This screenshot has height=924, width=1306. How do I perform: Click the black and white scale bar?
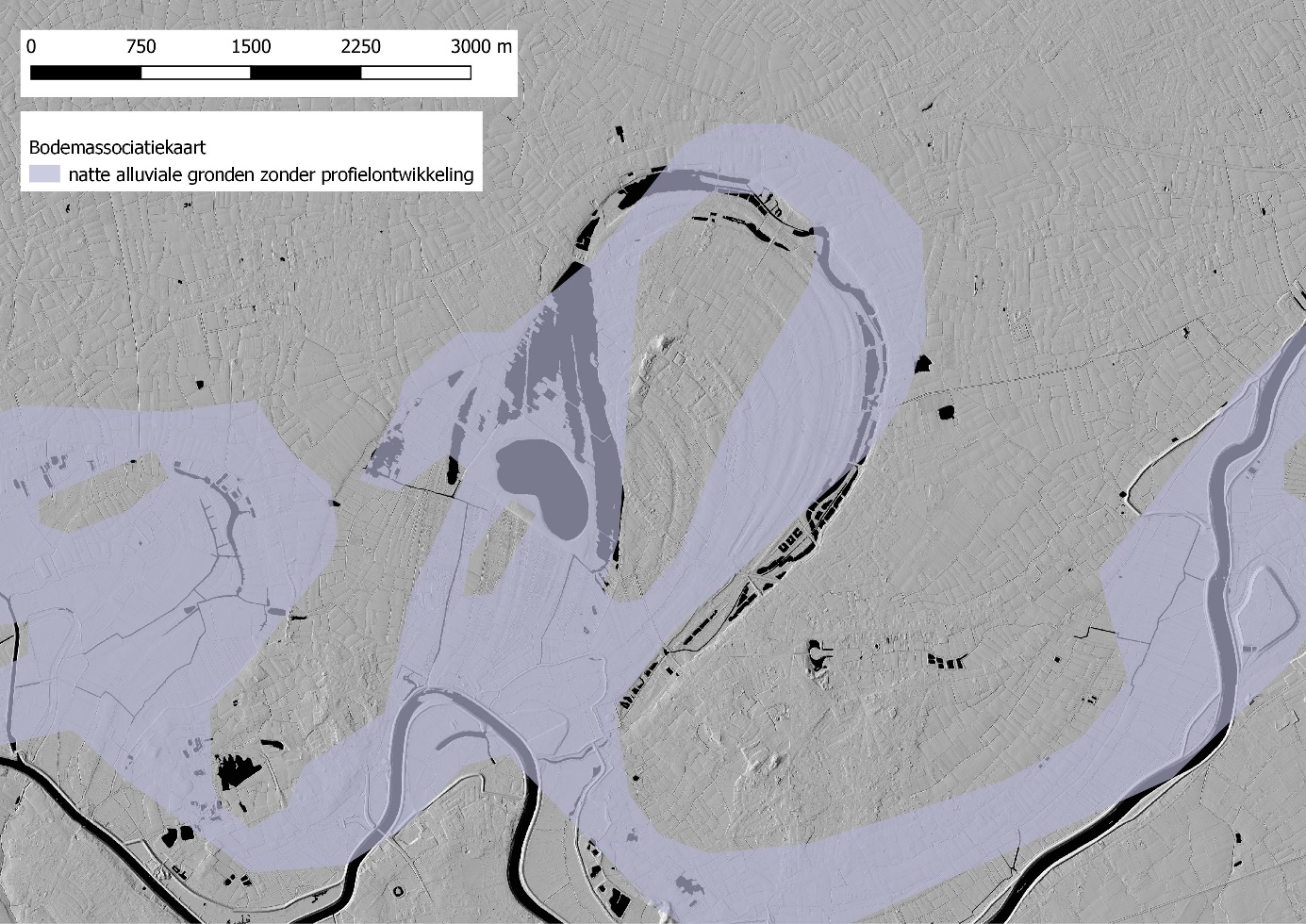[251, 73]
